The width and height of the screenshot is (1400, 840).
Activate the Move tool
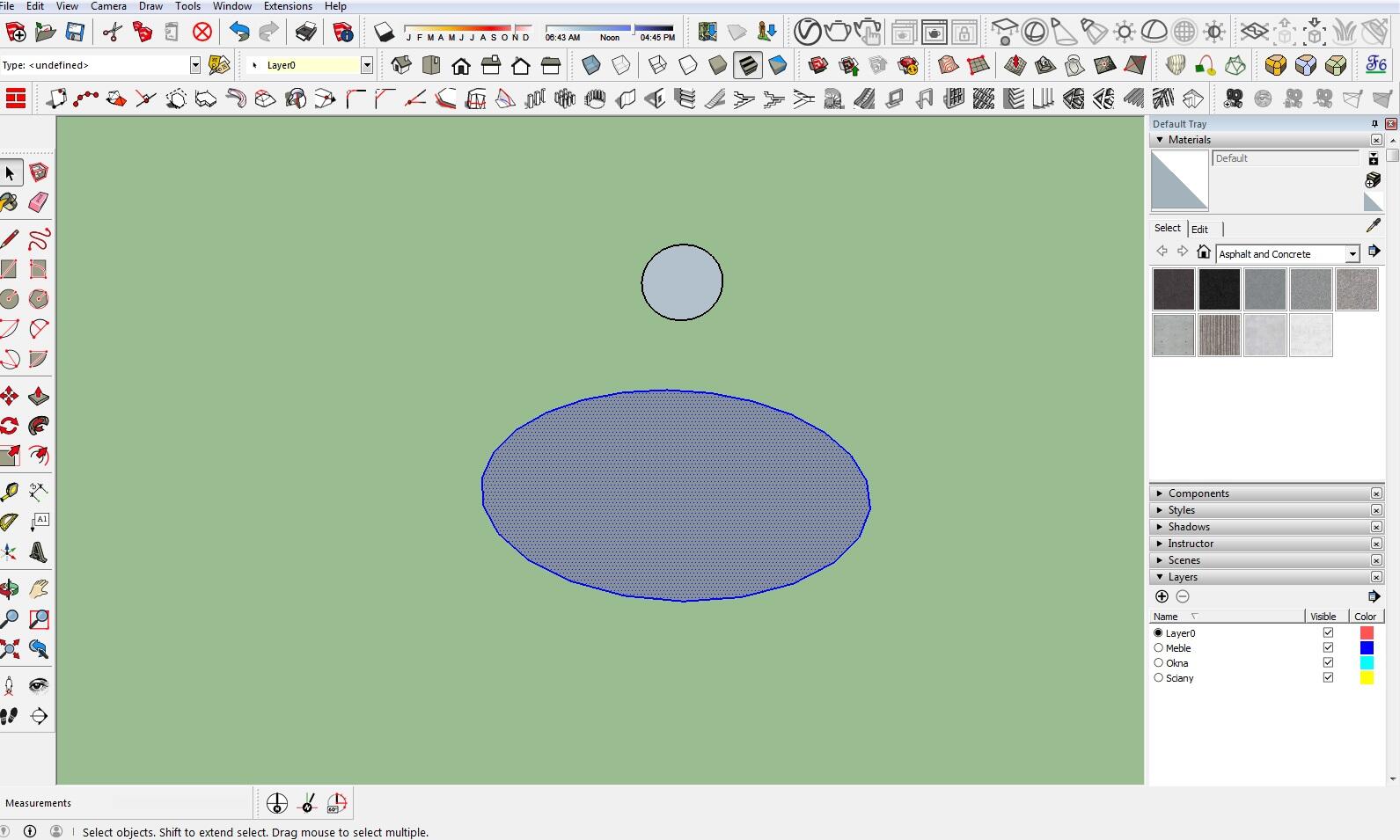[x=10, y=396]
